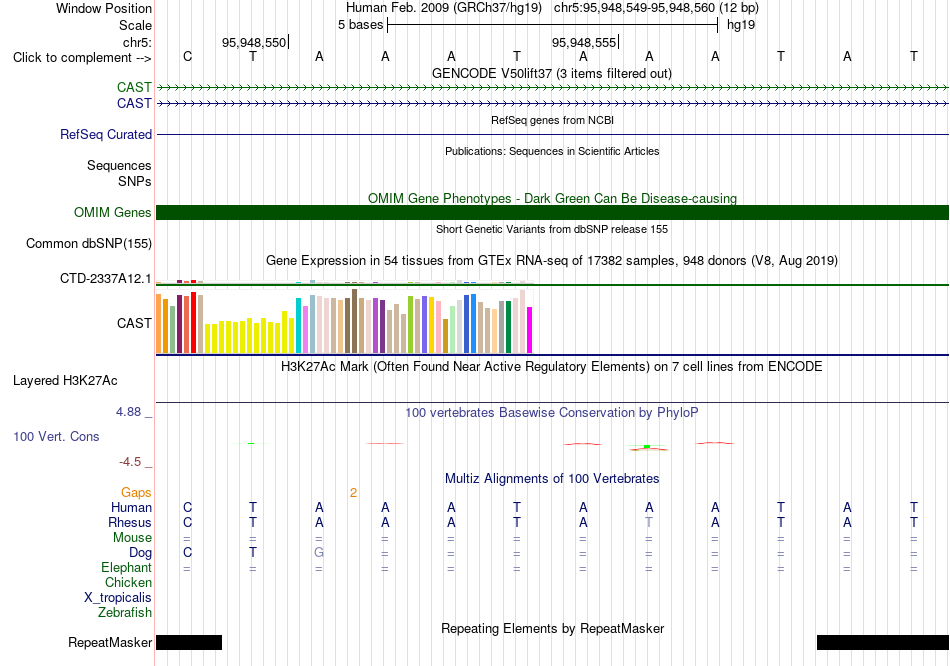Select the 'Scale' label in the ruler
This screenshot has height=666, width=950.
coord(135,25)
